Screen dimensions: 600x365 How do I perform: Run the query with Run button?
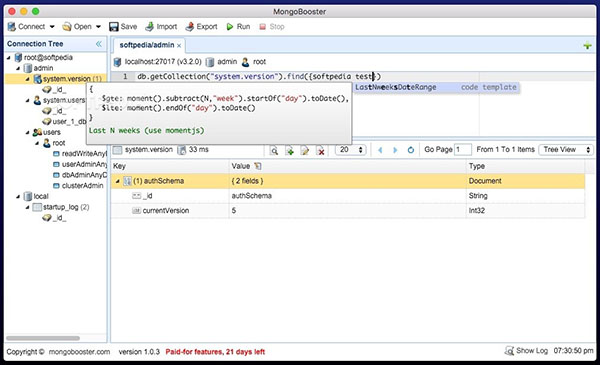(238, 26)
